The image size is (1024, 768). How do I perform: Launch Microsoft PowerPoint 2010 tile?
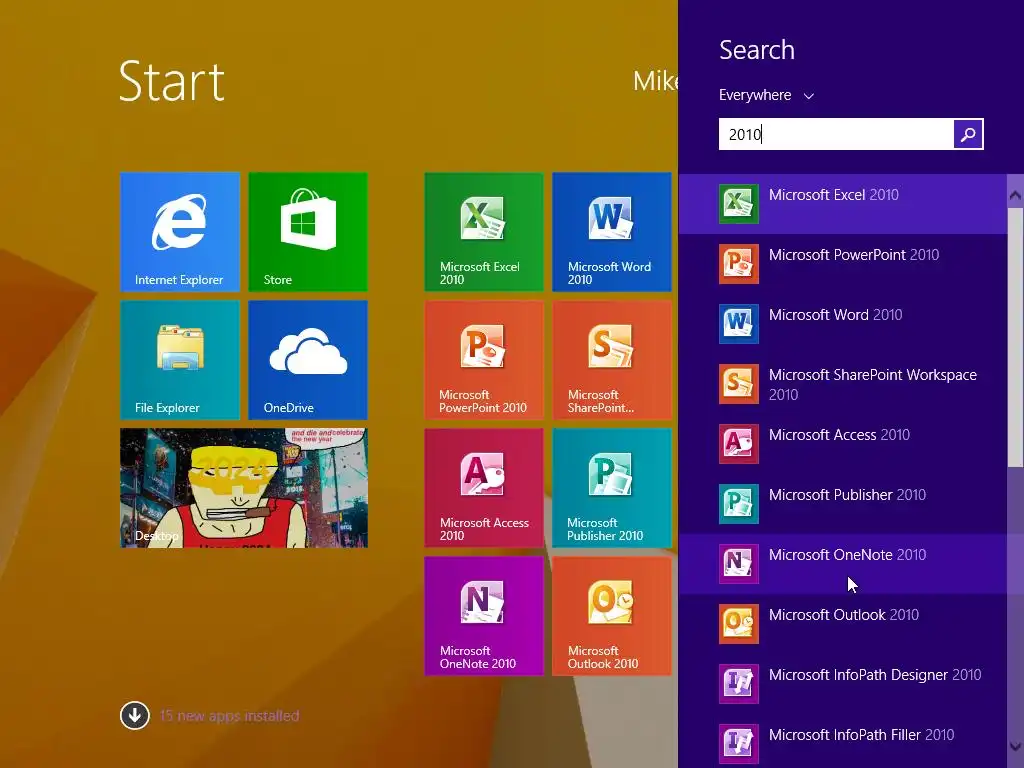pyautogui.click(x=484, y=359)
